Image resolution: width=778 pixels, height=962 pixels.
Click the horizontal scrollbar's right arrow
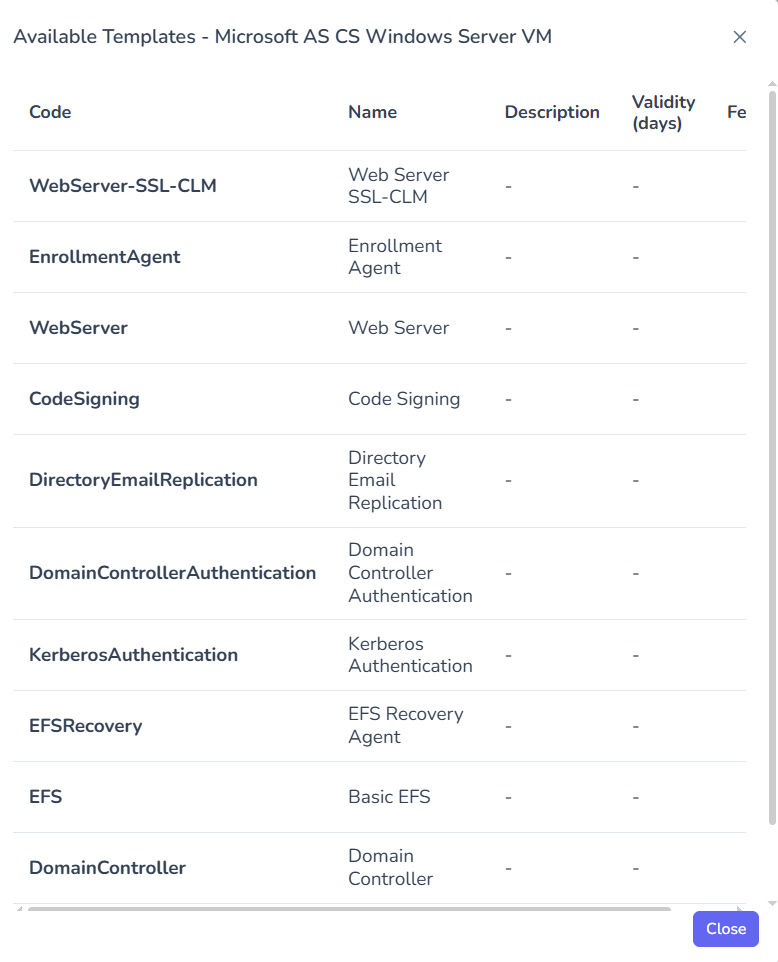click(x=742, y=909)
